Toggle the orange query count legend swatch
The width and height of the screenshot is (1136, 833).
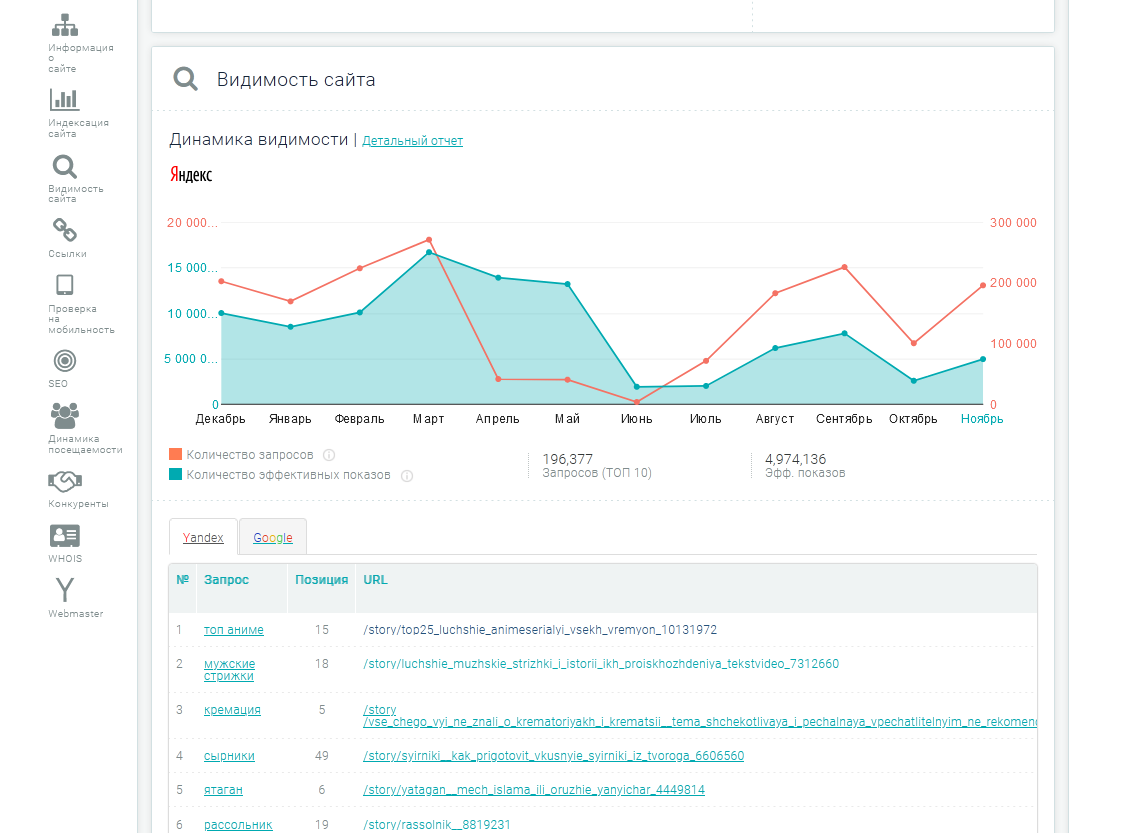[176, 455]
